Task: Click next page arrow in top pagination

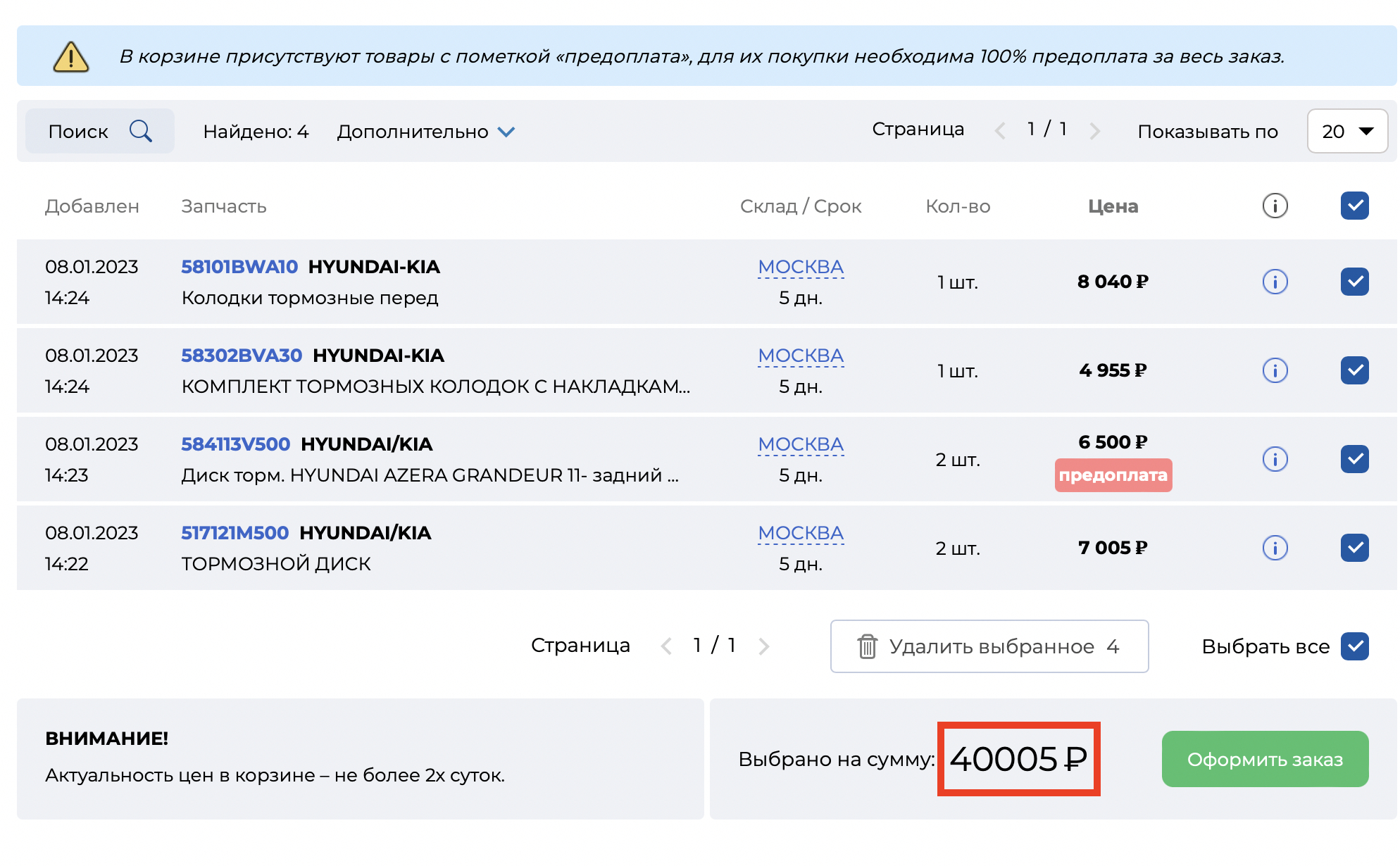Action: pos(1094,131)
